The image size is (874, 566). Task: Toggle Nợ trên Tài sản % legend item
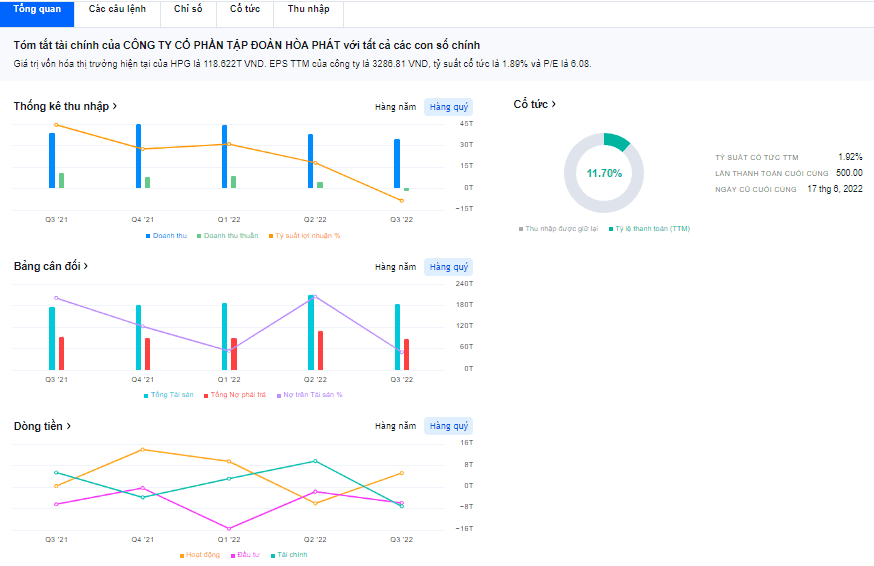pos(309,395)
